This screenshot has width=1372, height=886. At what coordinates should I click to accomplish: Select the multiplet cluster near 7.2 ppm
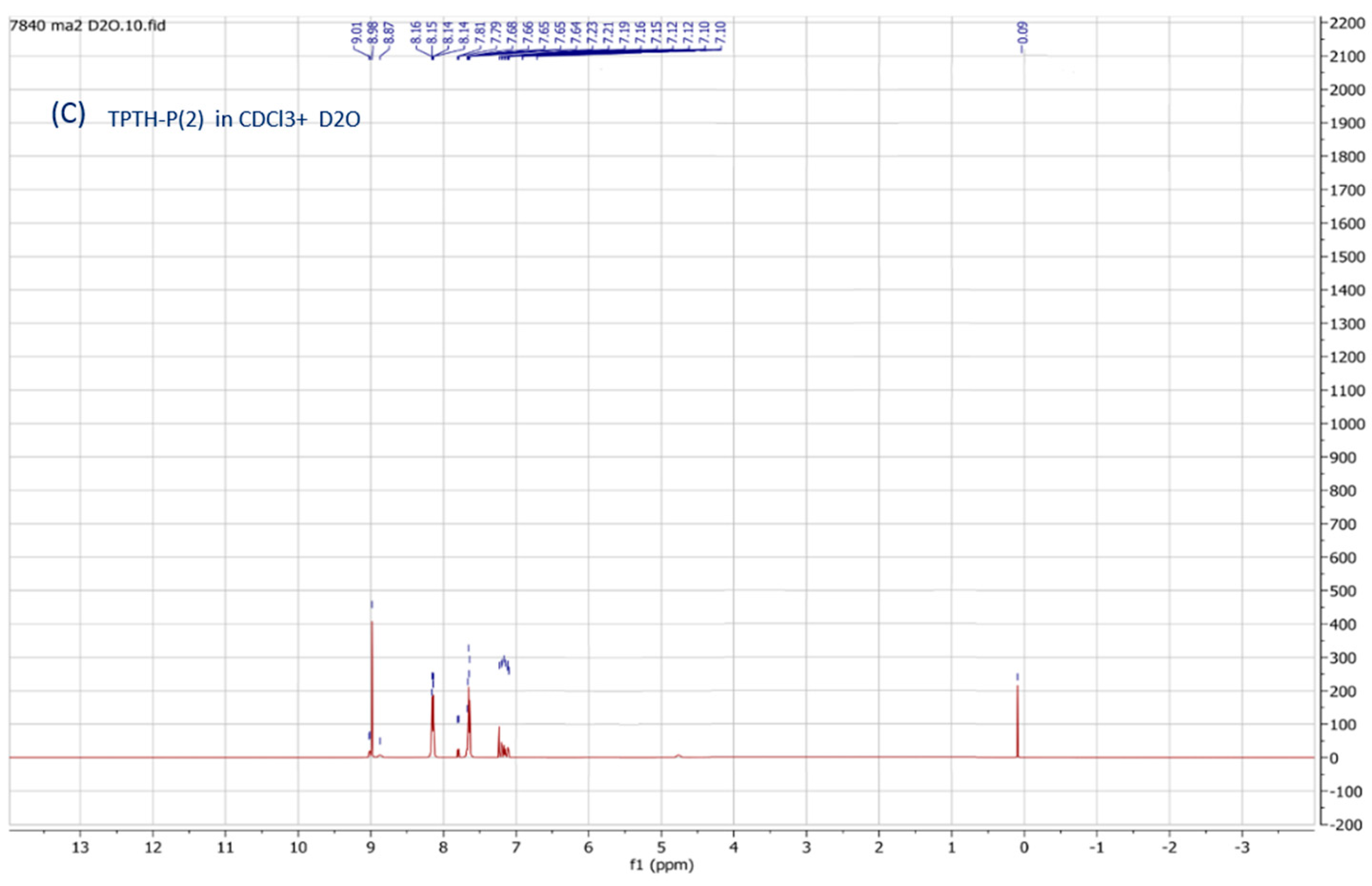click(504, 742)
